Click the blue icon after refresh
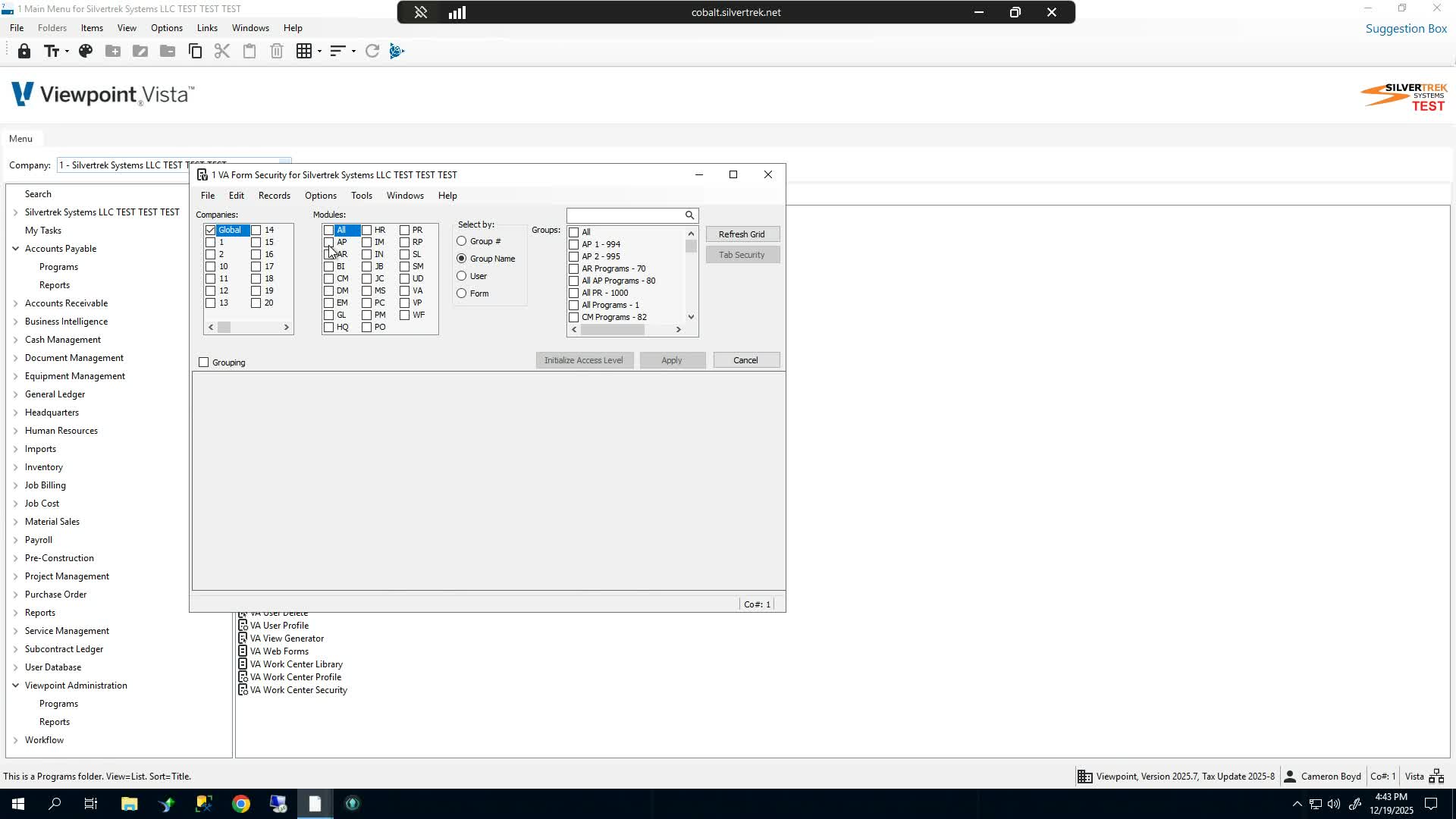Image resolution: width=1456 pixels, height=819 pixels. pyautogui.click(x=397, y=51)
